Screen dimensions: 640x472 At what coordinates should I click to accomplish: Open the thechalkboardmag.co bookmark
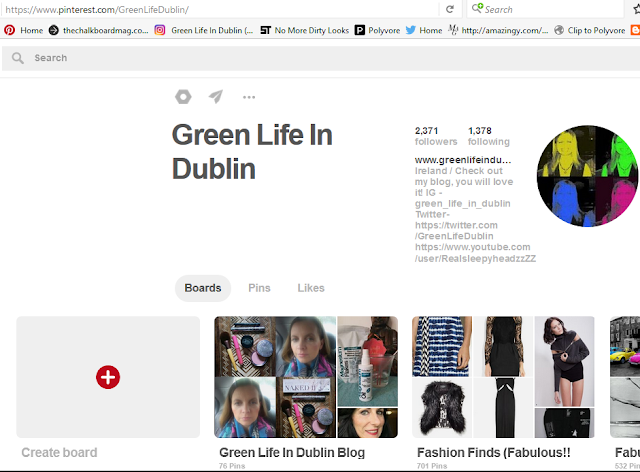pos(98,30)
